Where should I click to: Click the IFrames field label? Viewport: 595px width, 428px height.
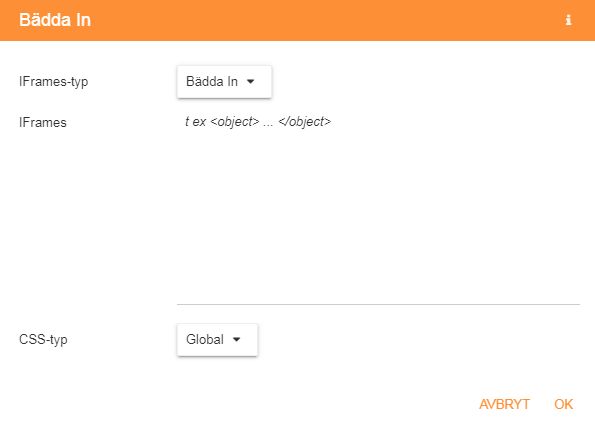pos(43,123)
